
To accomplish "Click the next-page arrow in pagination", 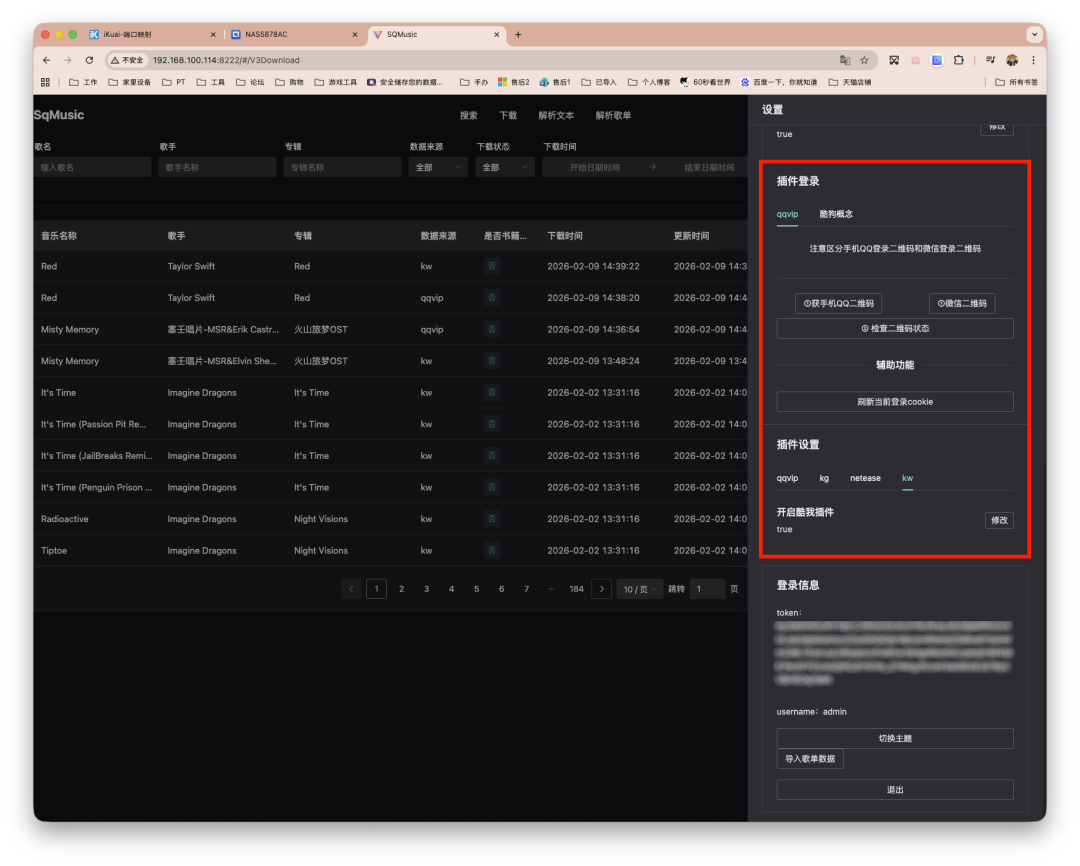I will click(601, 589).
